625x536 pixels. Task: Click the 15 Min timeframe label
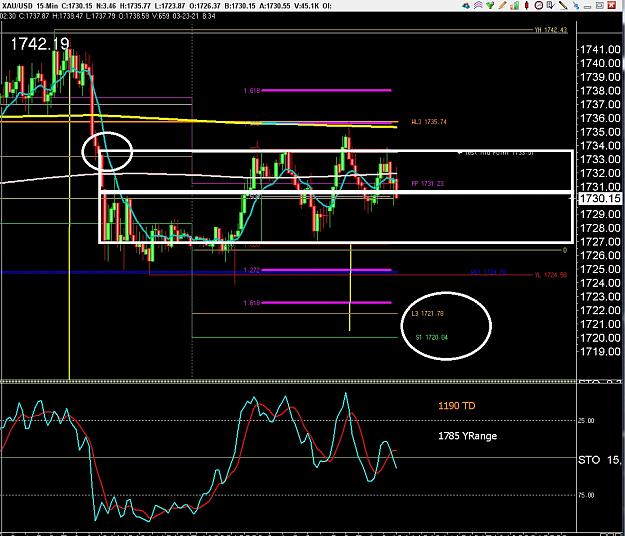(47, 6)
